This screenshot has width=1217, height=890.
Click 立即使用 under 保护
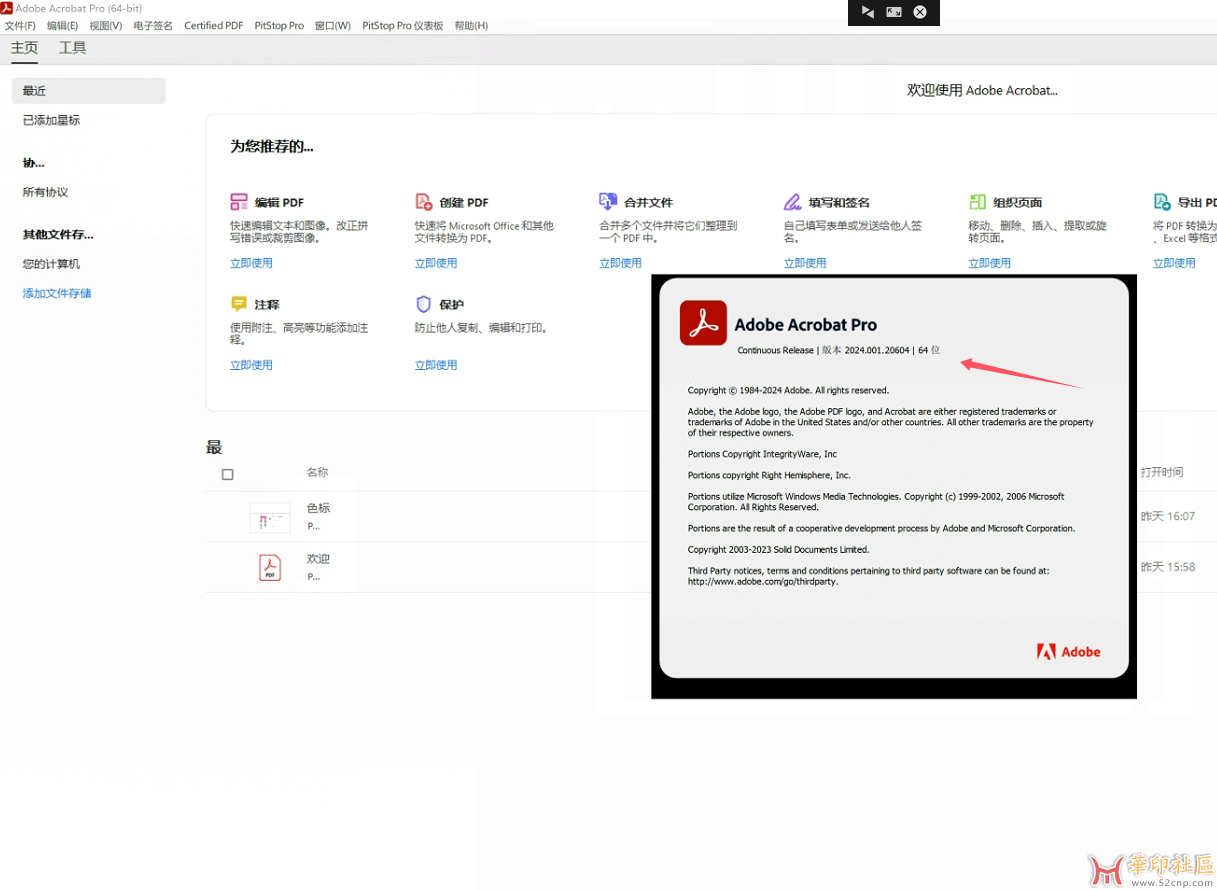(436, 365)
